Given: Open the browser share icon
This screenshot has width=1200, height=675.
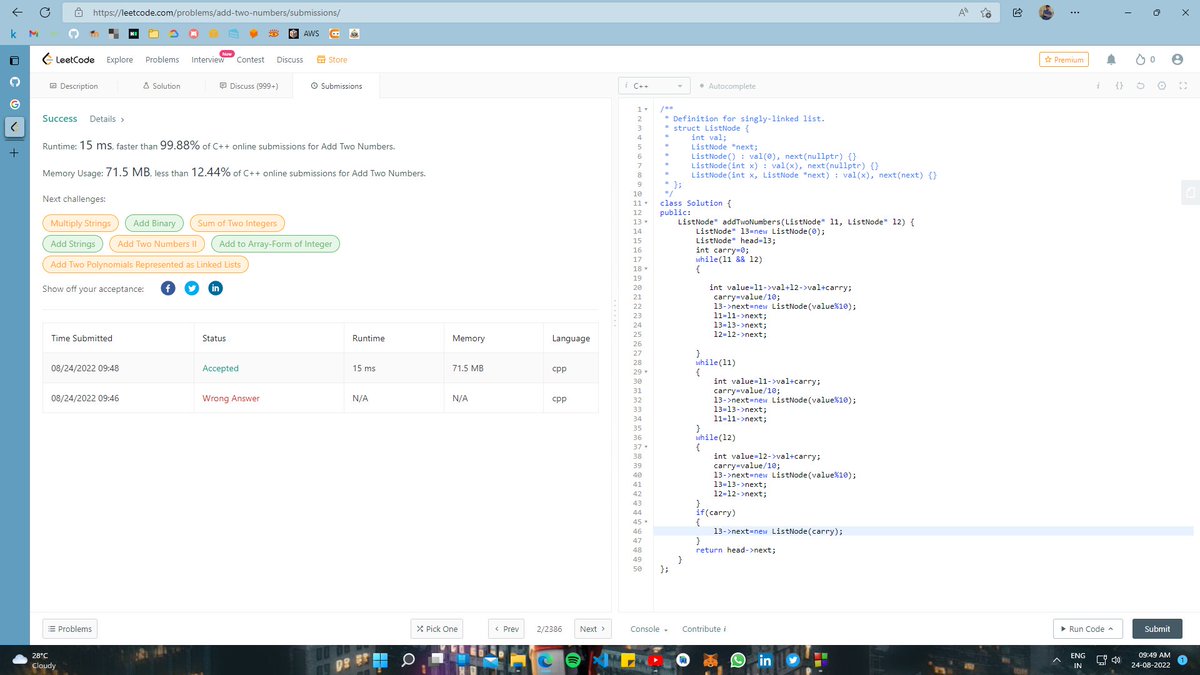Looking at the screenshot, I should (1017, 13).
